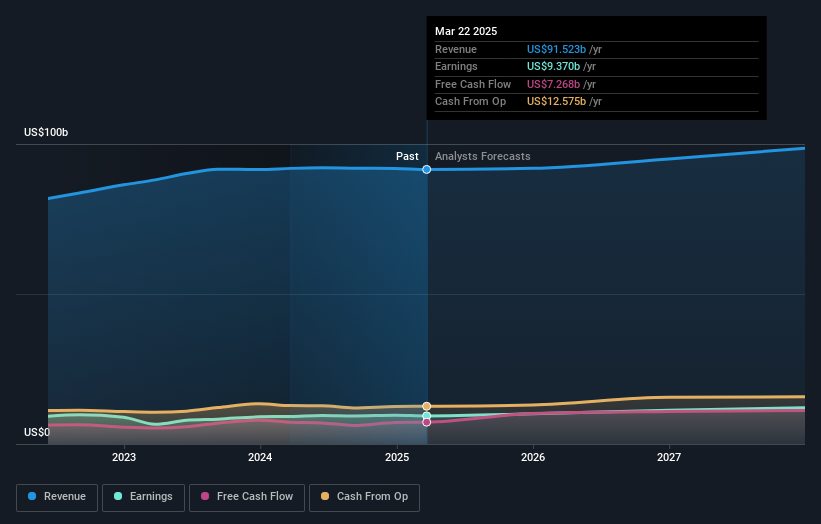Toggle the Earnings legend button
The height and width of the screenshot is (524, 821).
coord(143,497)
